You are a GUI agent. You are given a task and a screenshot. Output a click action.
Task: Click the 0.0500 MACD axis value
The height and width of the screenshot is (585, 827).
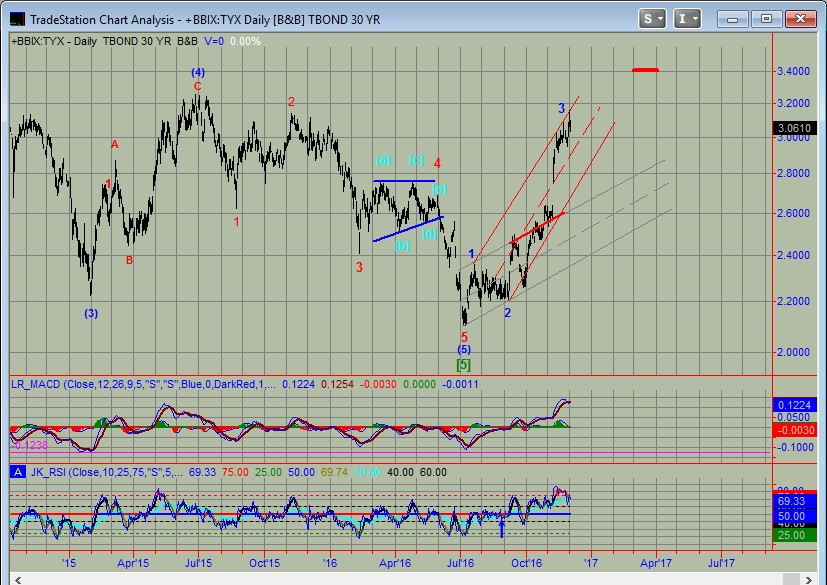[794, 418]
